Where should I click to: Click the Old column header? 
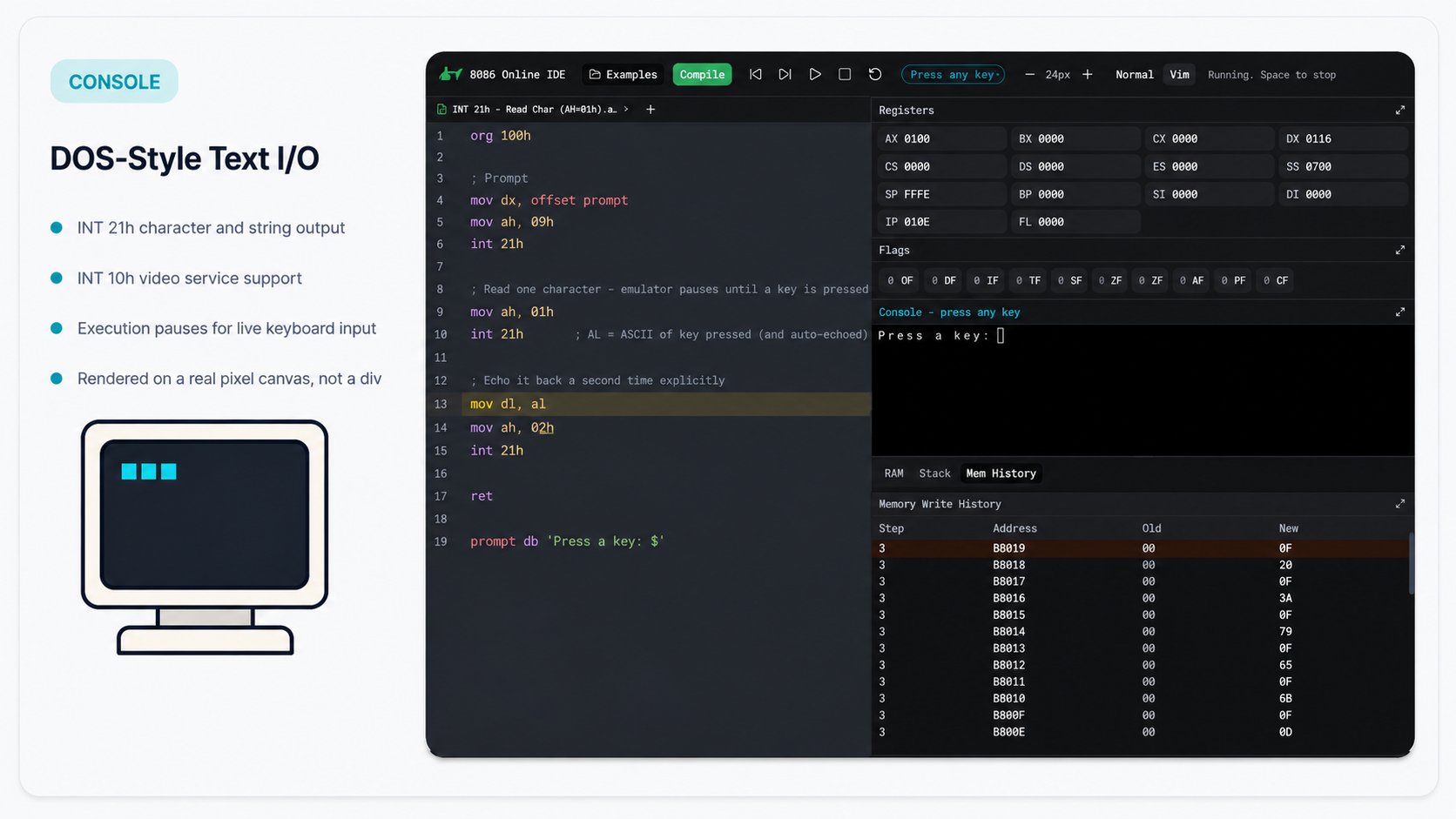pos(1151,528)
